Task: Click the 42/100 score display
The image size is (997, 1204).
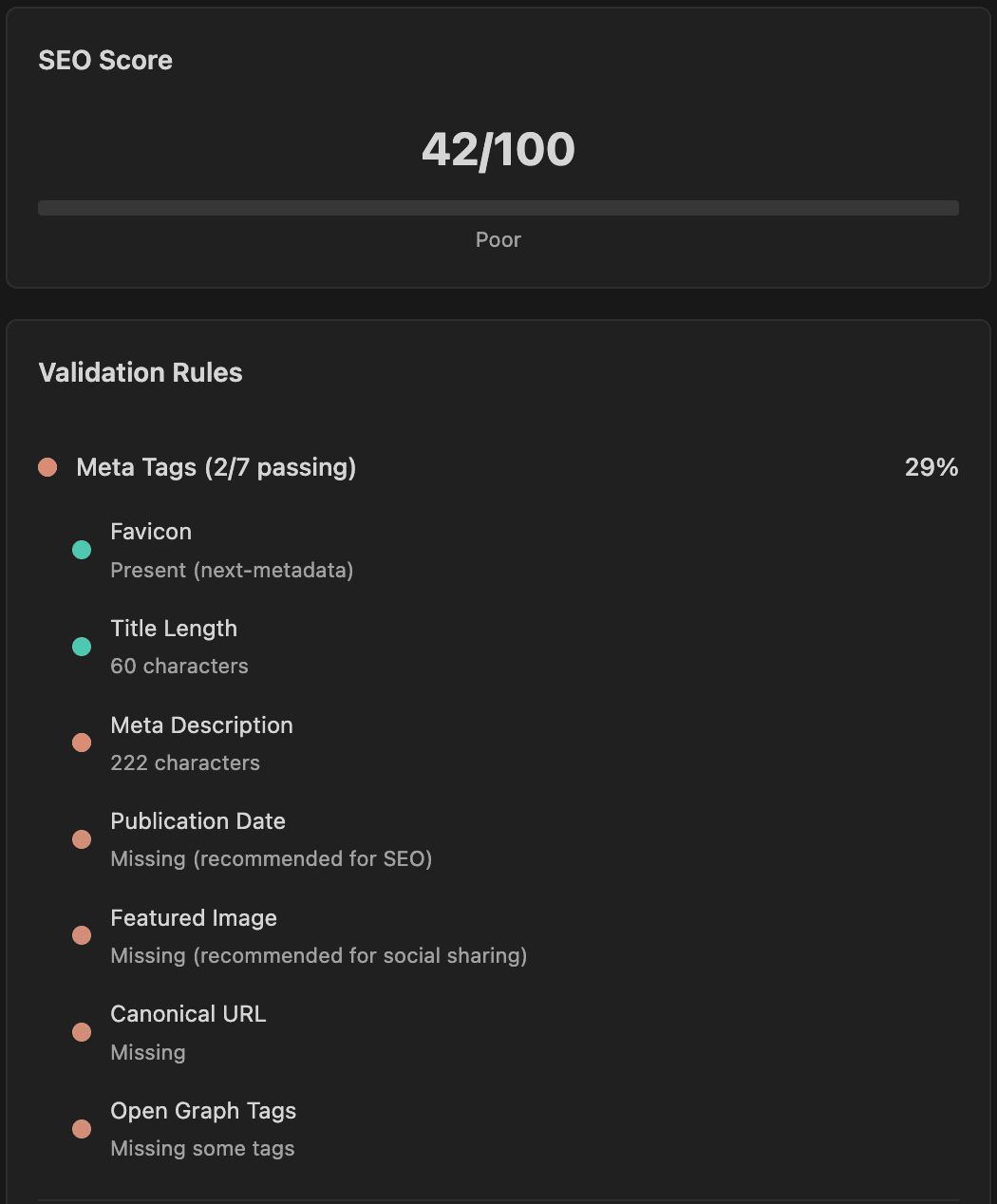Action: coord(498,149)
